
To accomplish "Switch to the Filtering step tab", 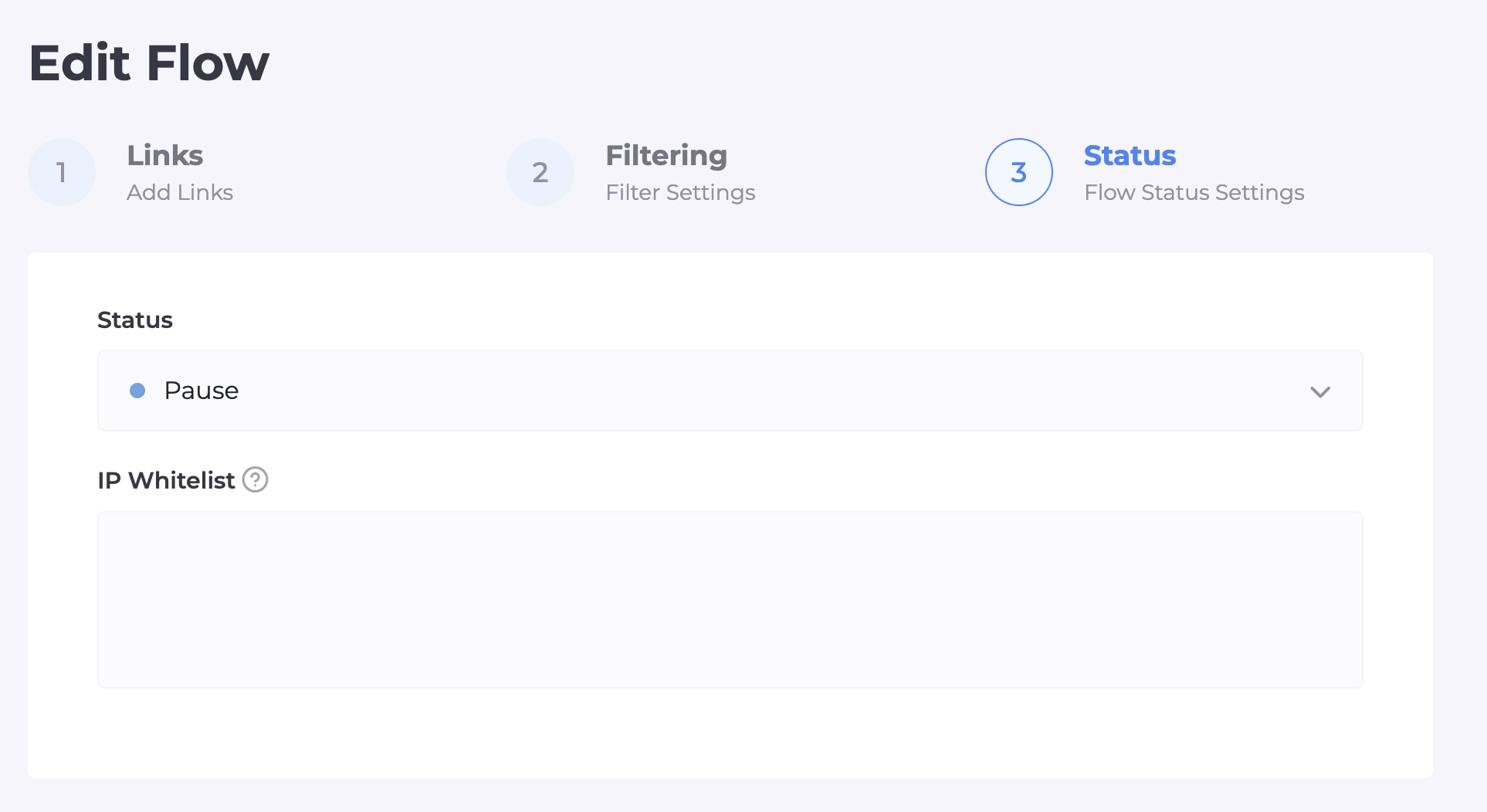I will pyautogui.click(x=666, y=156).
